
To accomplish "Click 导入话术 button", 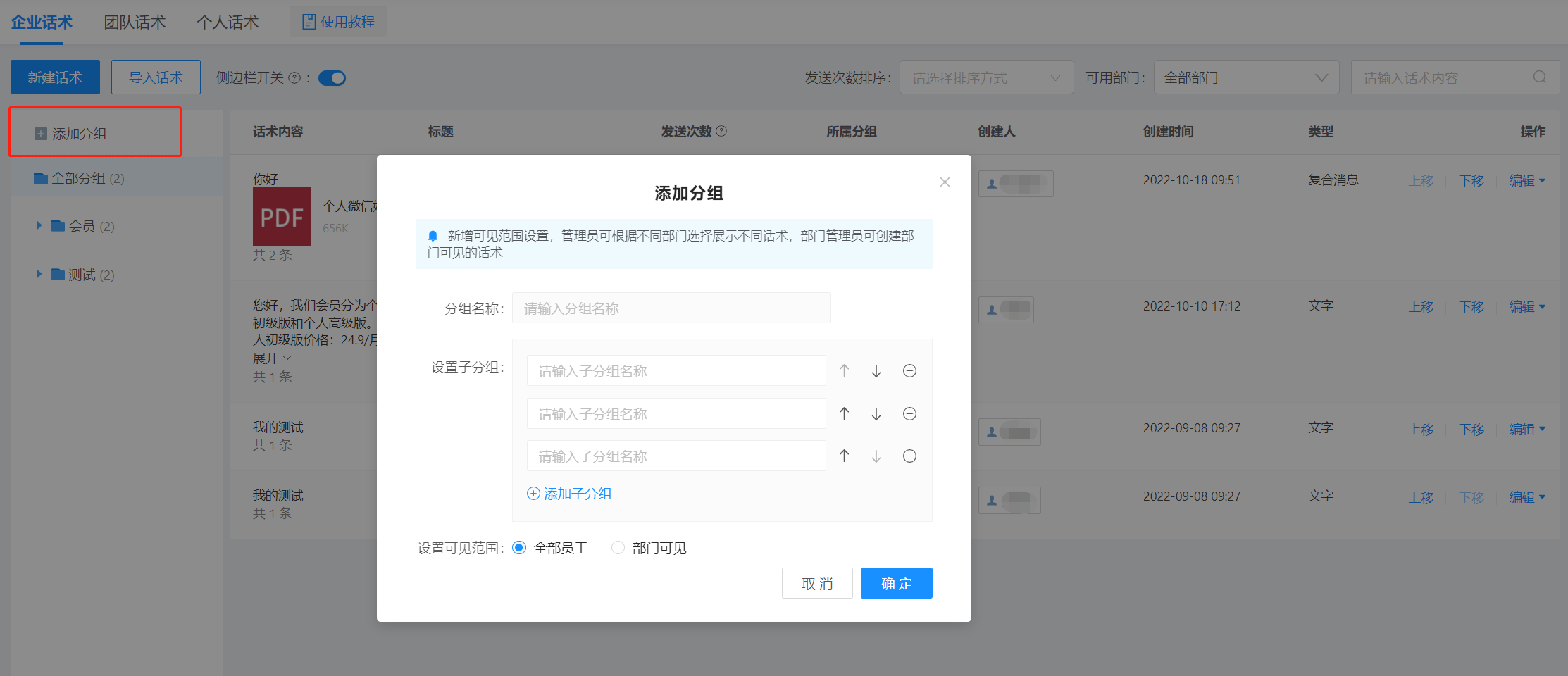I will 156,77.
